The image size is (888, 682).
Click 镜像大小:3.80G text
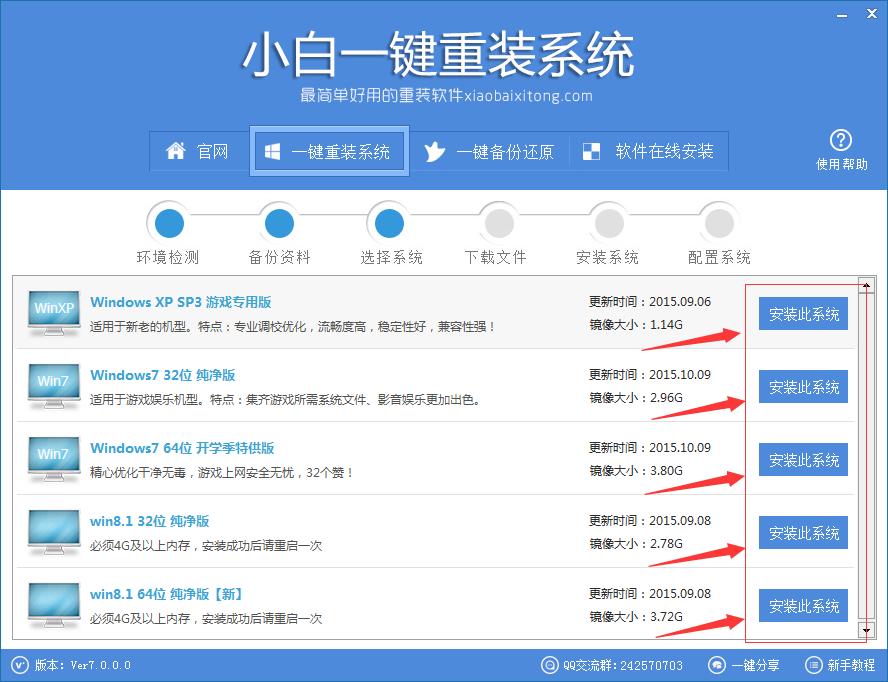[x=635, y=471]
